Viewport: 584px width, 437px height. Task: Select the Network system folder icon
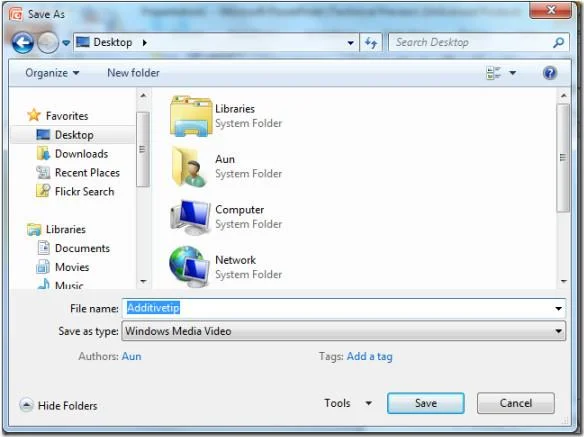tap(189, 267)
